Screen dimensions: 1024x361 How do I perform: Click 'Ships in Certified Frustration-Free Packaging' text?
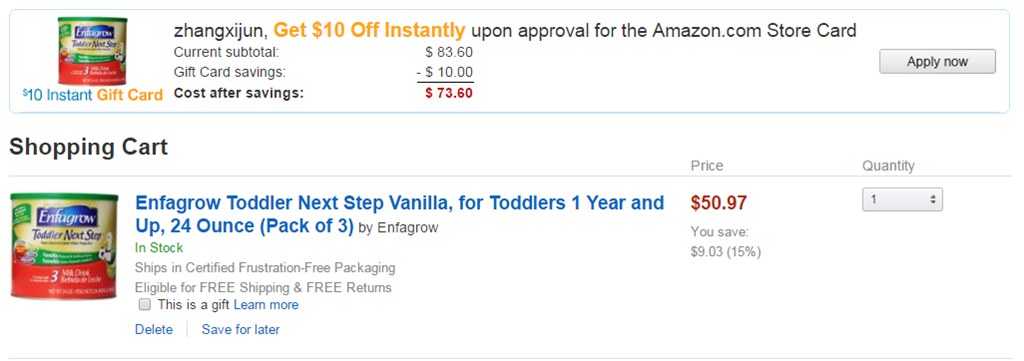[265, 268]
